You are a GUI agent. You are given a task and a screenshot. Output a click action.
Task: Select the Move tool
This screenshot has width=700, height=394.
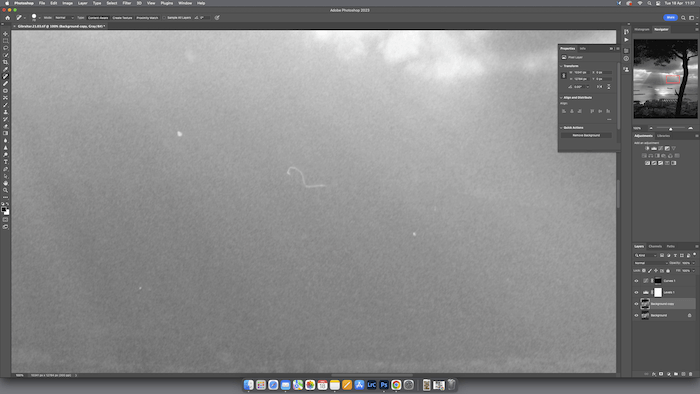click(5, 34)
